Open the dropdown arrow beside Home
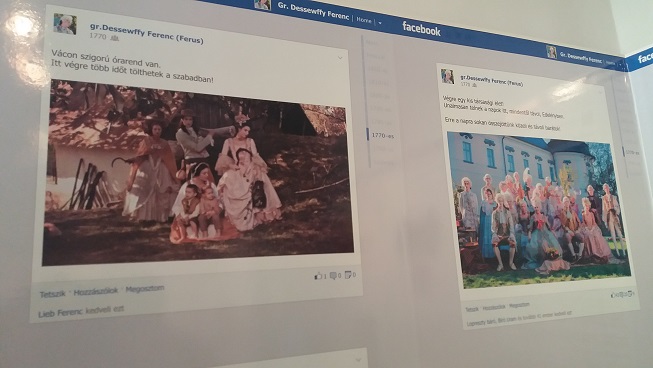This screenshot has height=368, width=653. point(380,22)
